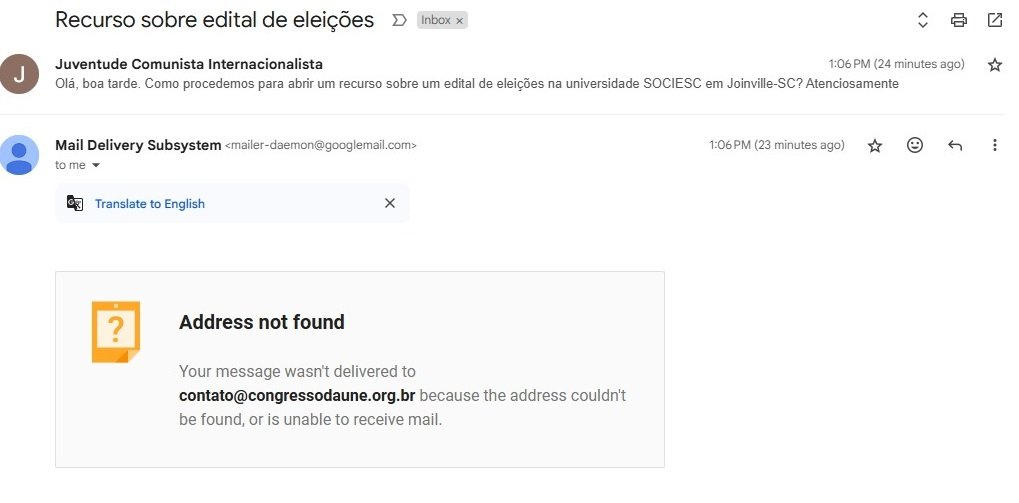Click the yellow question-mark note icon
This screenshot has width=1019, height=503.
(x=116, y=331)
